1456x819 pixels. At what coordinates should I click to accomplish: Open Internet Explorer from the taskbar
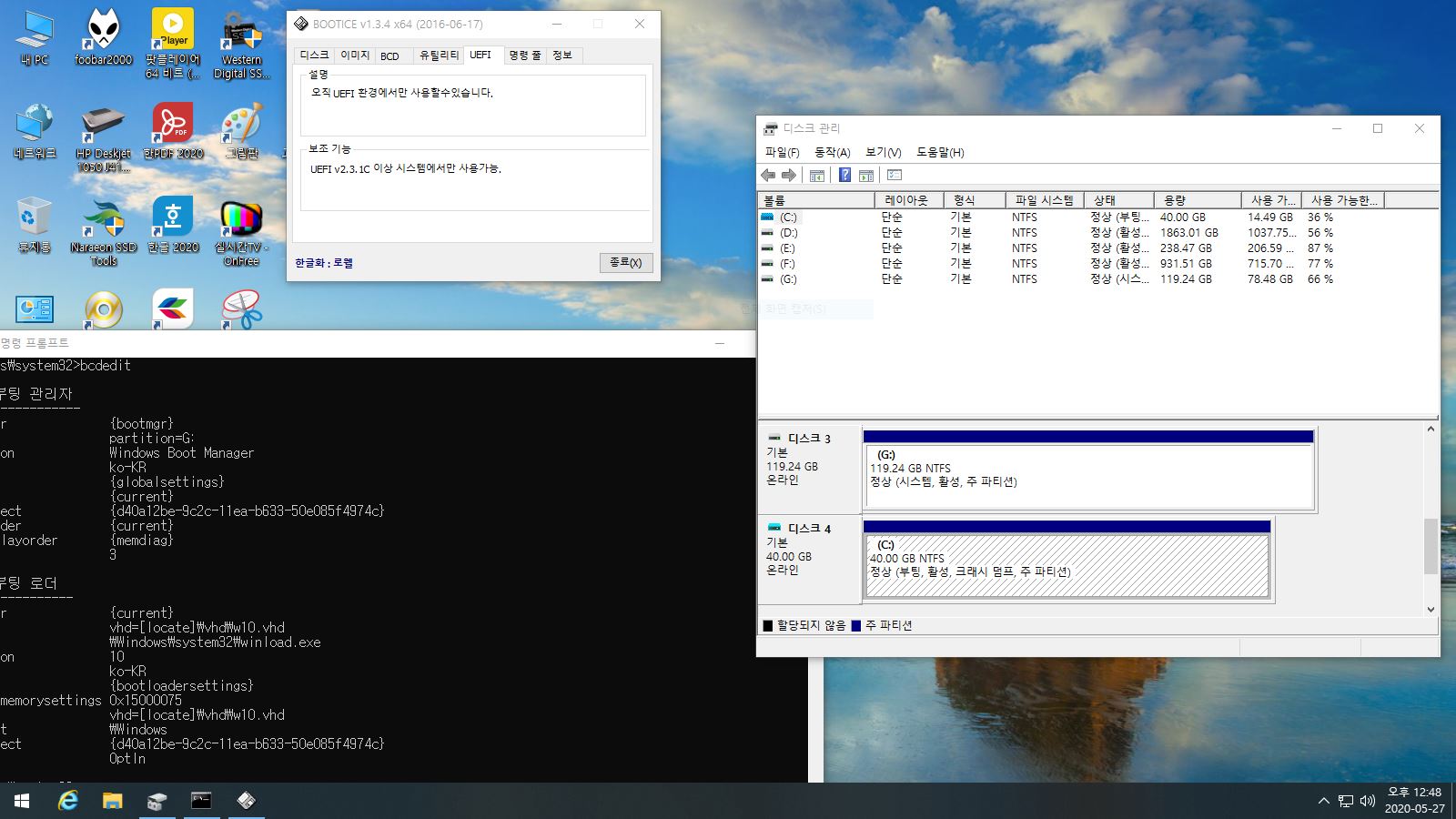click(x=68, y=801)
